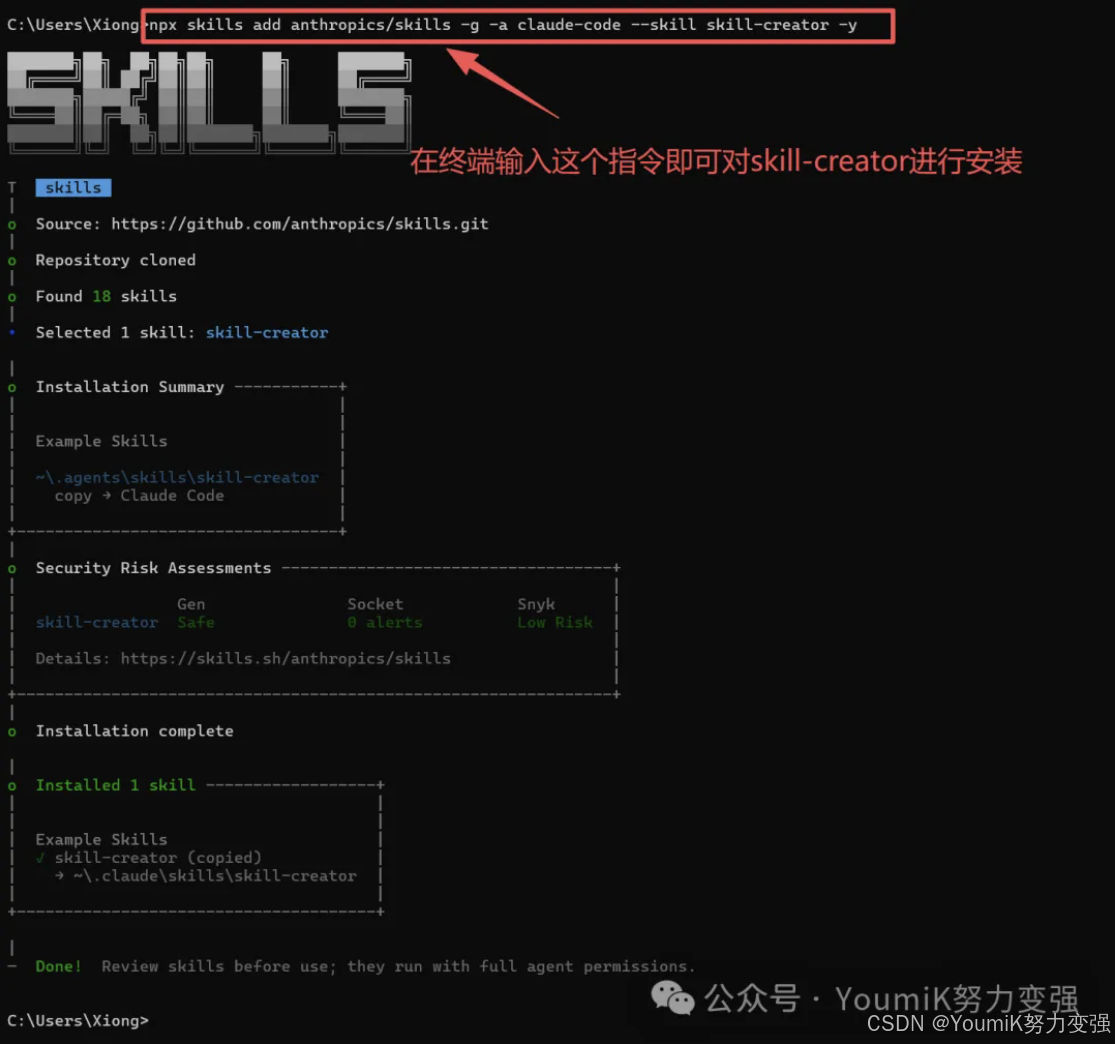Open the skills.sh/anthropics/skills details link
1115x1044 pixels.
285,659
